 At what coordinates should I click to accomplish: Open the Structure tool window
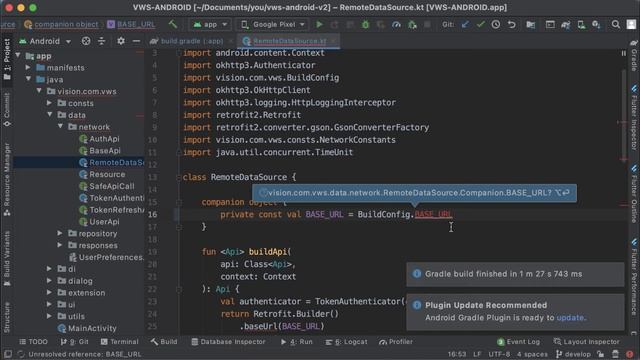pyautogui.click(x=7, y=318)
